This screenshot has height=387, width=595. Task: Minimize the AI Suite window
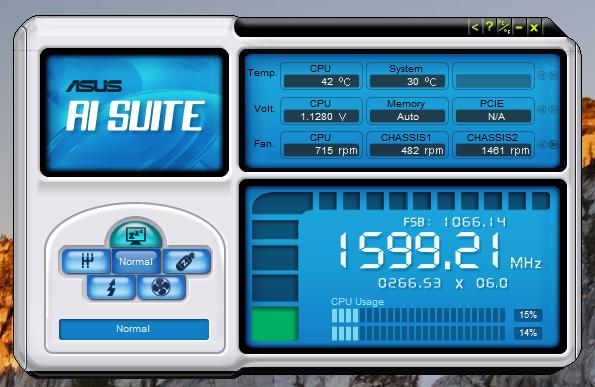519,27
